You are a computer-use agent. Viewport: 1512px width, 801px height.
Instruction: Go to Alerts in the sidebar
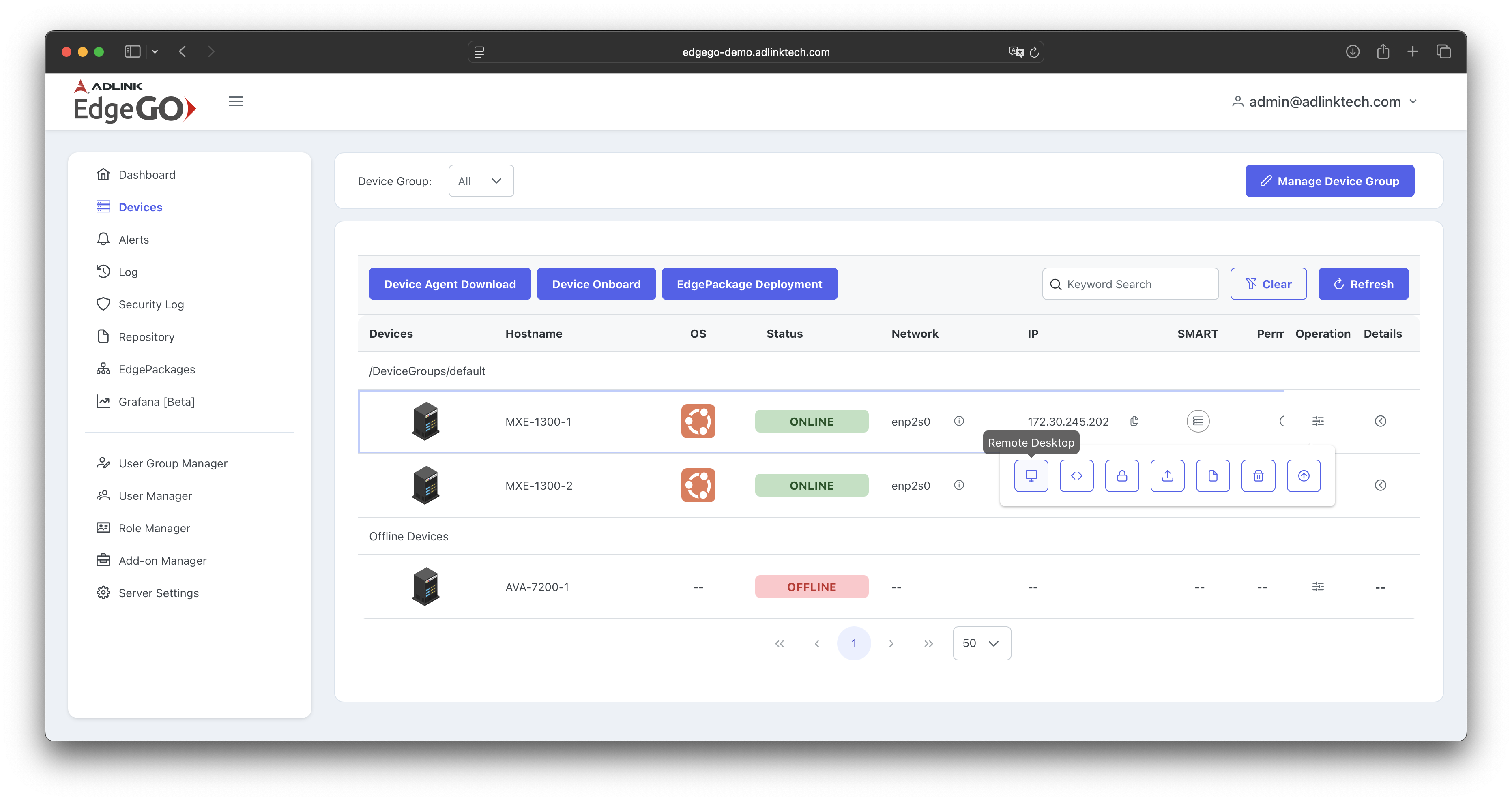pyautogui.click(x=133, y=240)
